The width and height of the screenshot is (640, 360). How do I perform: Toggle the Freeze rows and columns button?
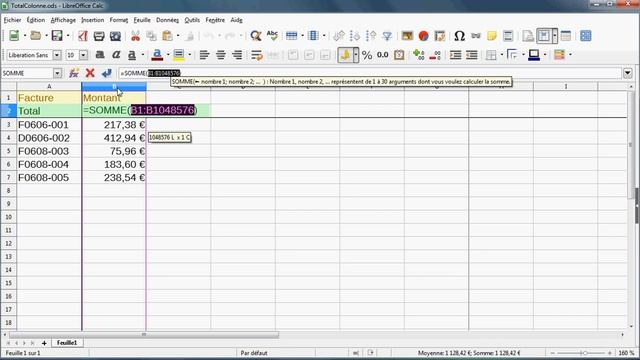[x=544, y=36]
